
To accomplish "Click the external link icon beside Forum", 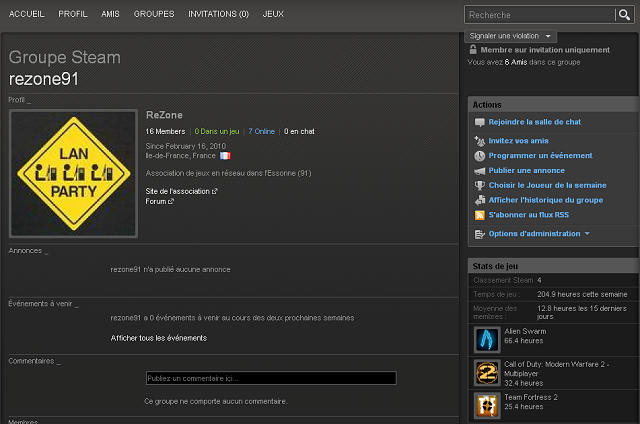I will point(171,201).
